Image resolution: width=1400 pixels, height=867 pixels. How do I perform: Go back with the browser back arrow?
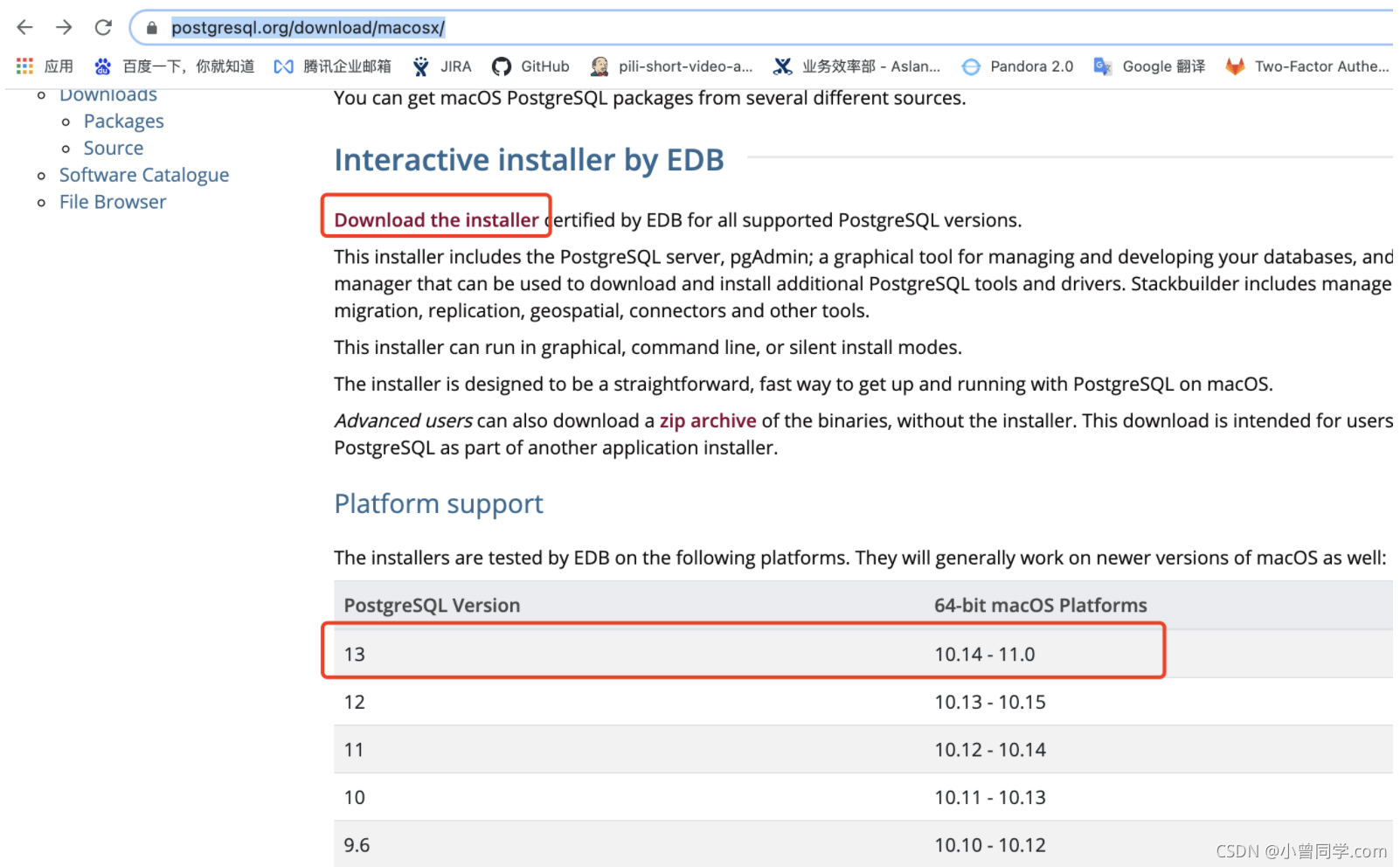point(24,27)
